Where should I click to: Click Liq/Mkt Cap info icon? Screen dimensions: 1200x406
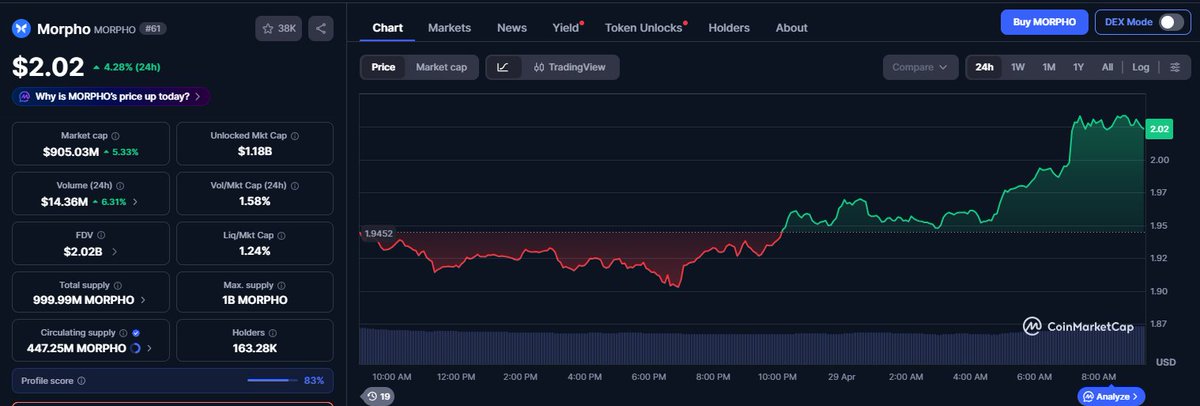pos(283,234)
